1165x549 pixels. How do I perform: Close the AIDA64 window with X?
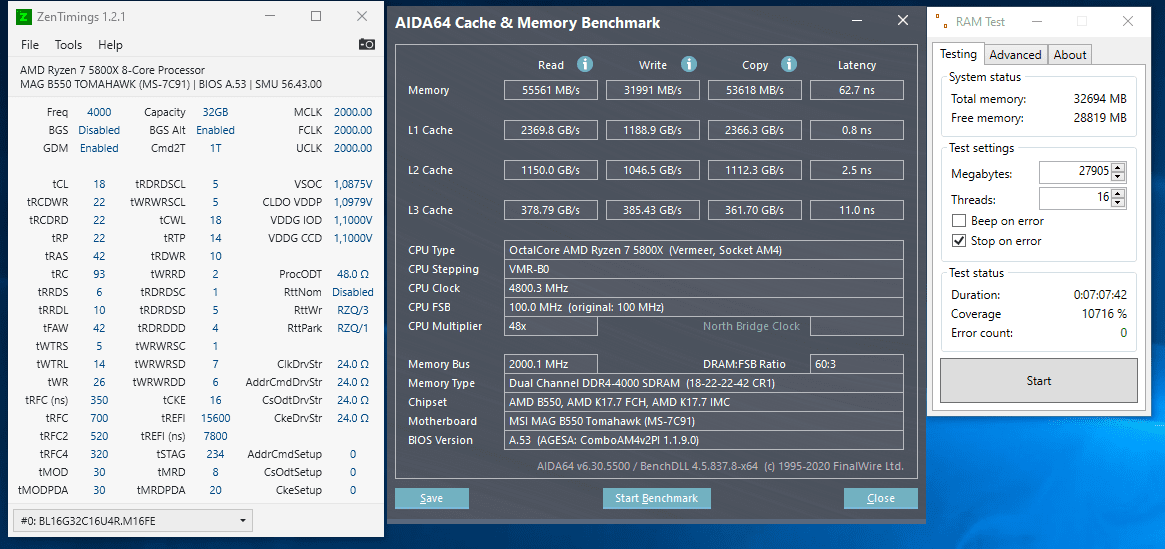pos(903,21)
